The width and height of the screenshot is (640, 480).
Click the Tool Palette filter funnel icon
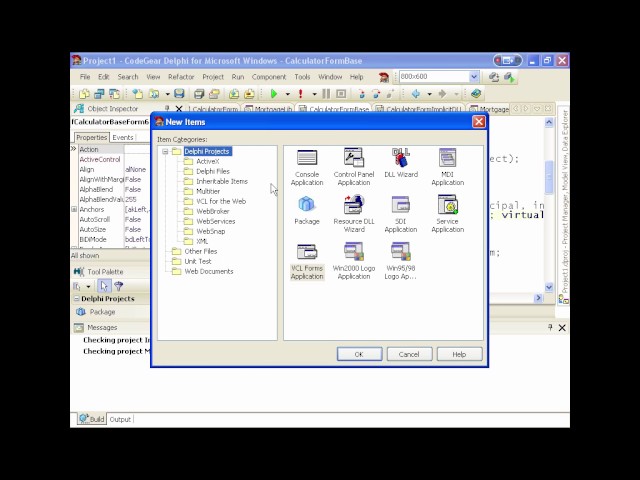tap(119, 286)
